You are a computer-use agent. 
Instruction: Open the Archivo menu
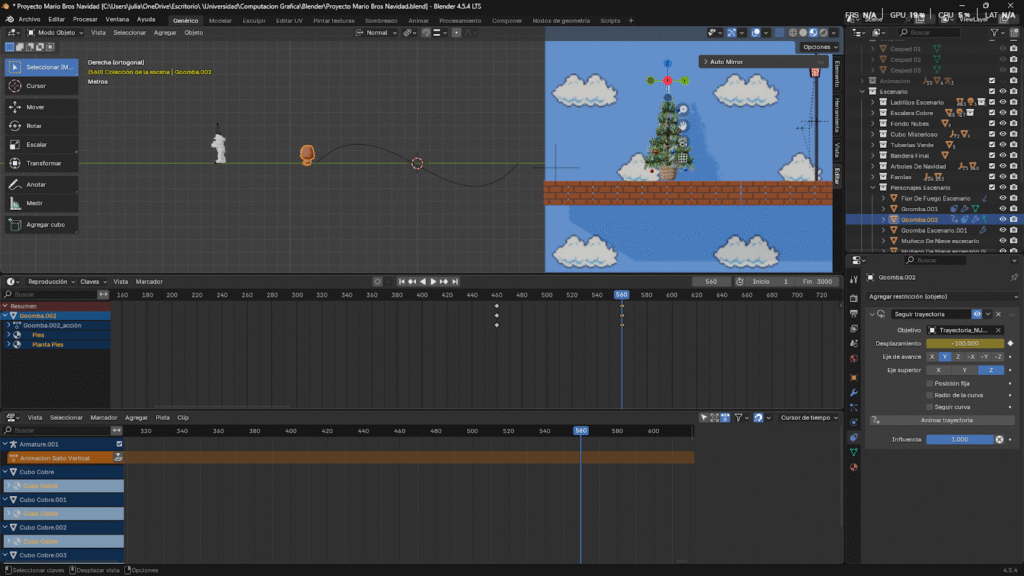[x=30, y=19]
